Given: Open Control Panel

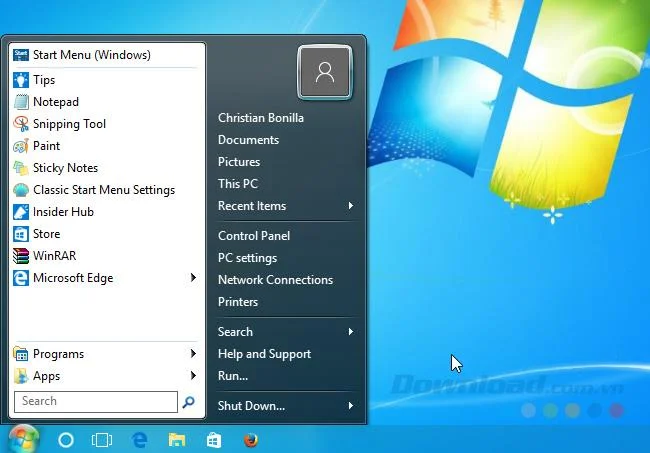Looking at the screenshot, I should click(x=254, y=236).
